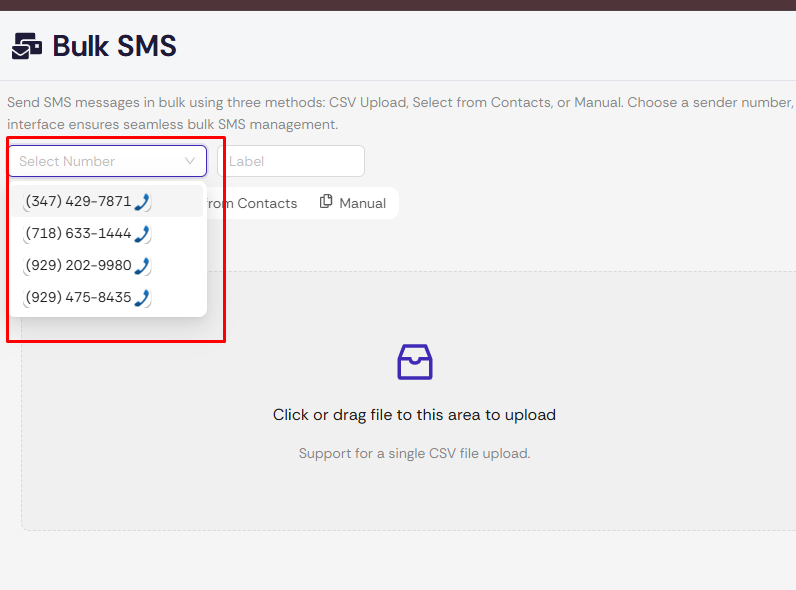Click the phone icon beside (347) 429-7871

(x=142, y=202)
